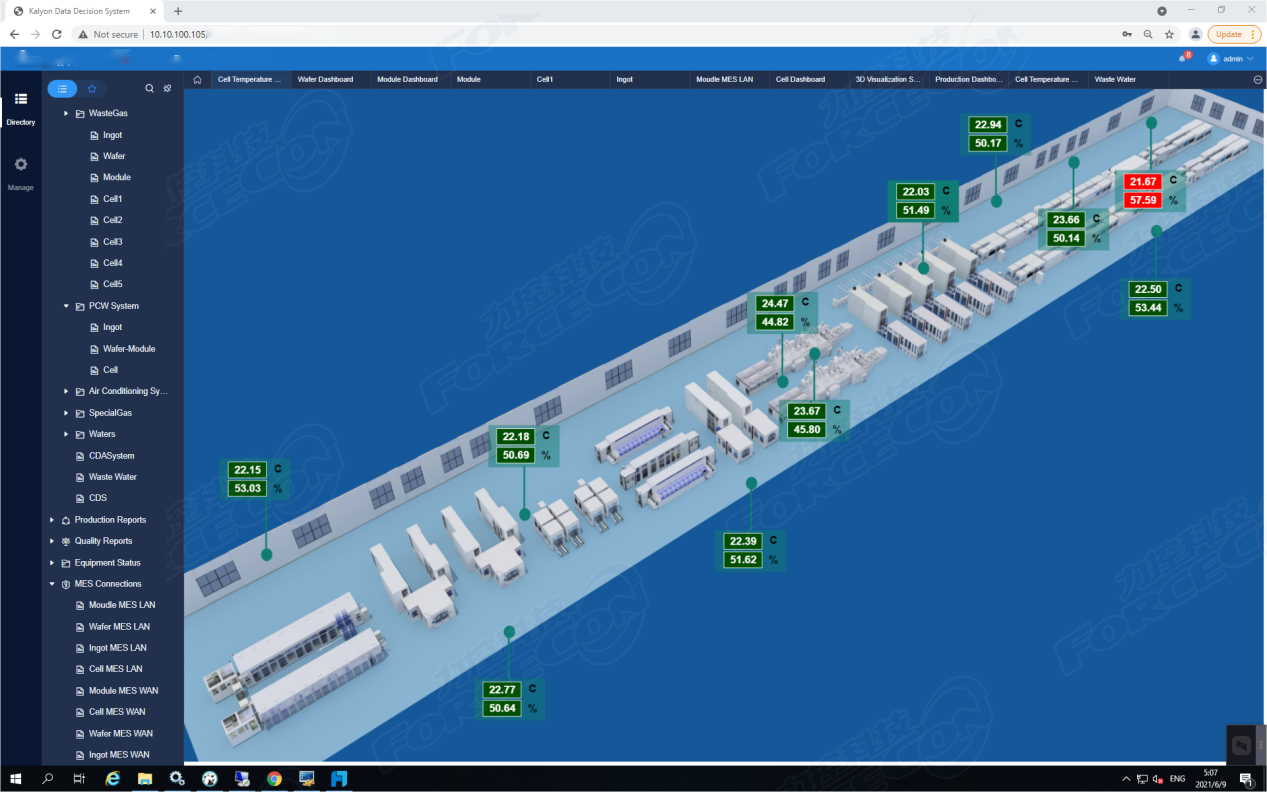1267x792 pixels.
Task: Open the admin user dropdown
Action: pyautogui.click(x=1231, y=59)
